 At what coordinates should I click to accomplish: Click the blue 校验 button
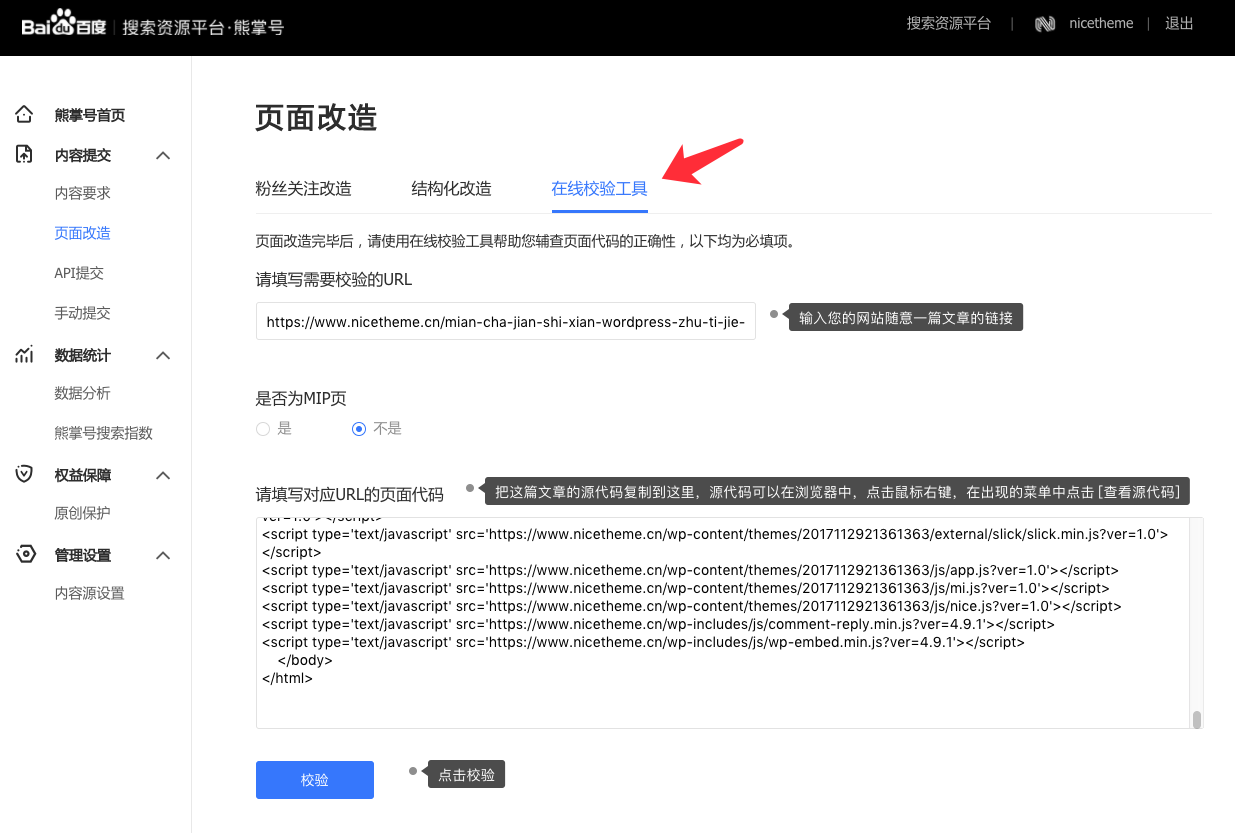point(315,780)
